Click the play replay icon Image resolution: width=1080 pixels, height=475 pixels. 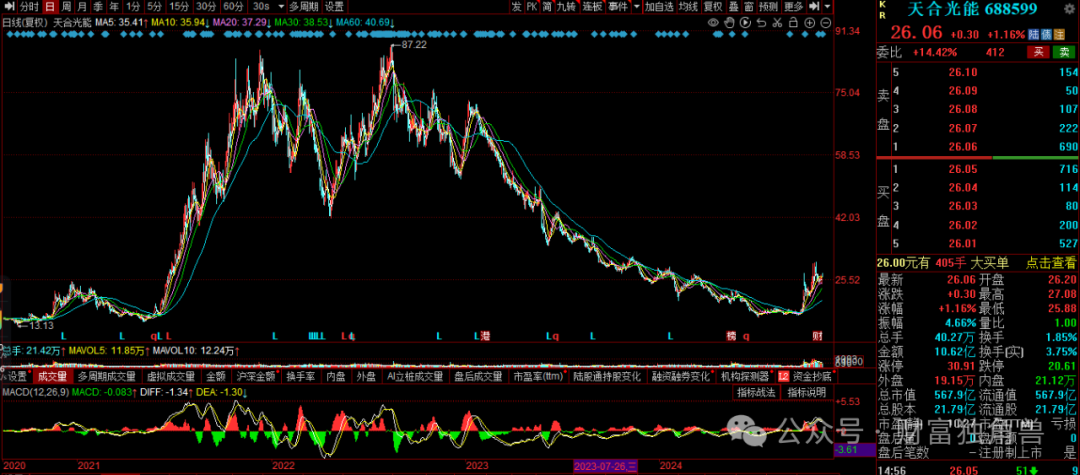tap(745, 23)
